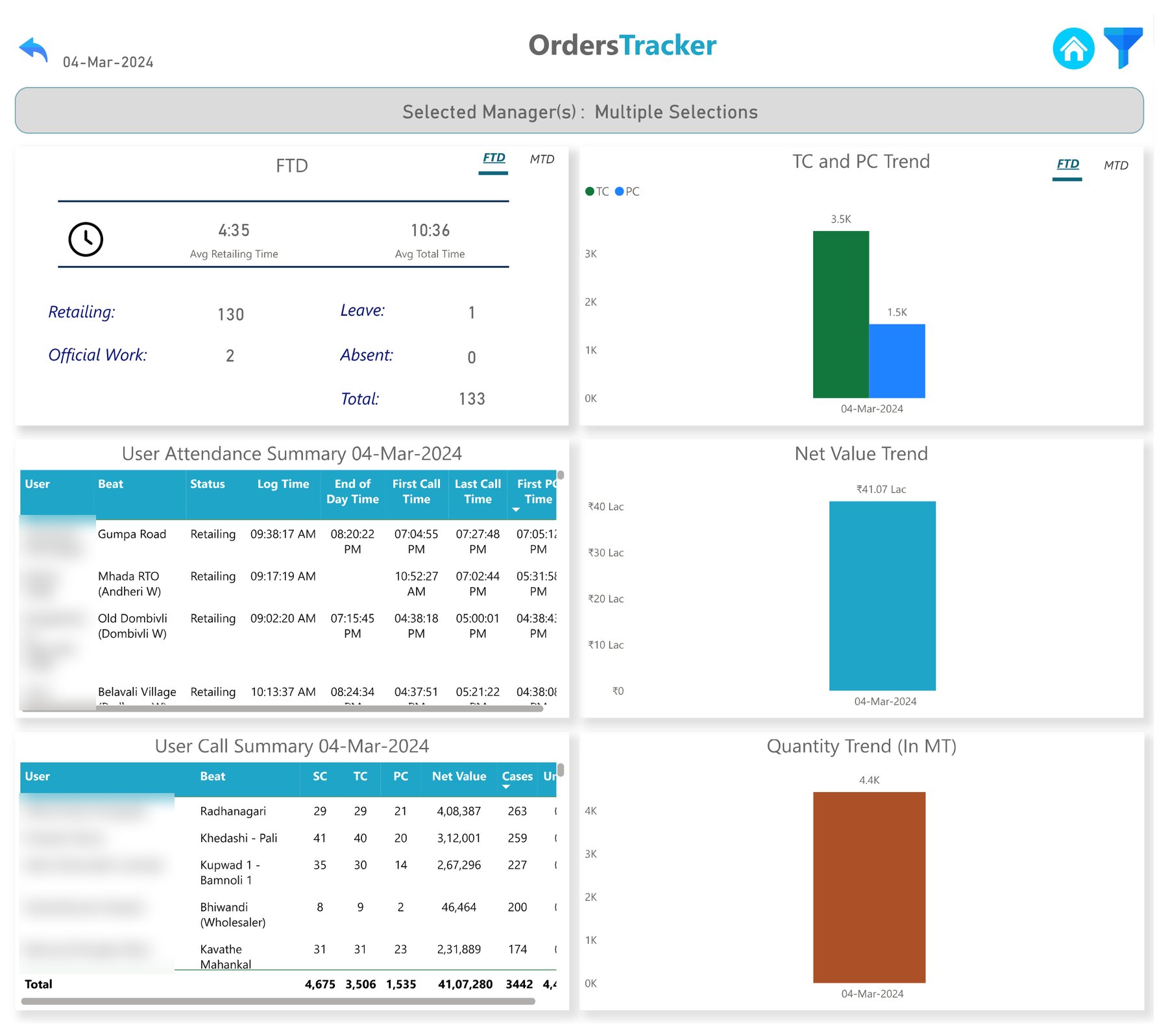Click the 04-Mar-2024 date beside back arrow
Image resolution: width=1168 pixels, height=1036 pixels.
pyautogui.click(x=108, y=62)
